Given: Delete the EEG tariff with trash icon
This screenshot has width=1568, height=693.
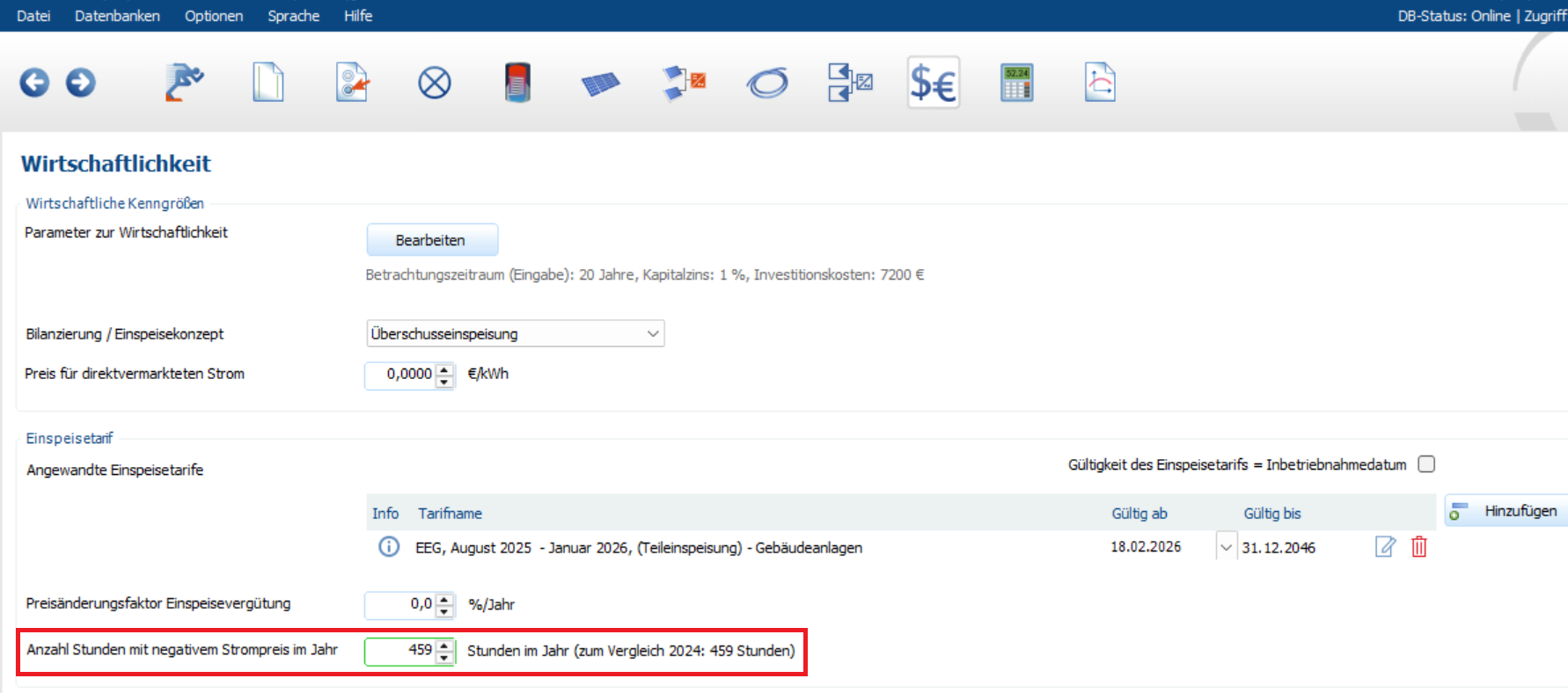Looking at the screenshot, I should [1418, 547].
